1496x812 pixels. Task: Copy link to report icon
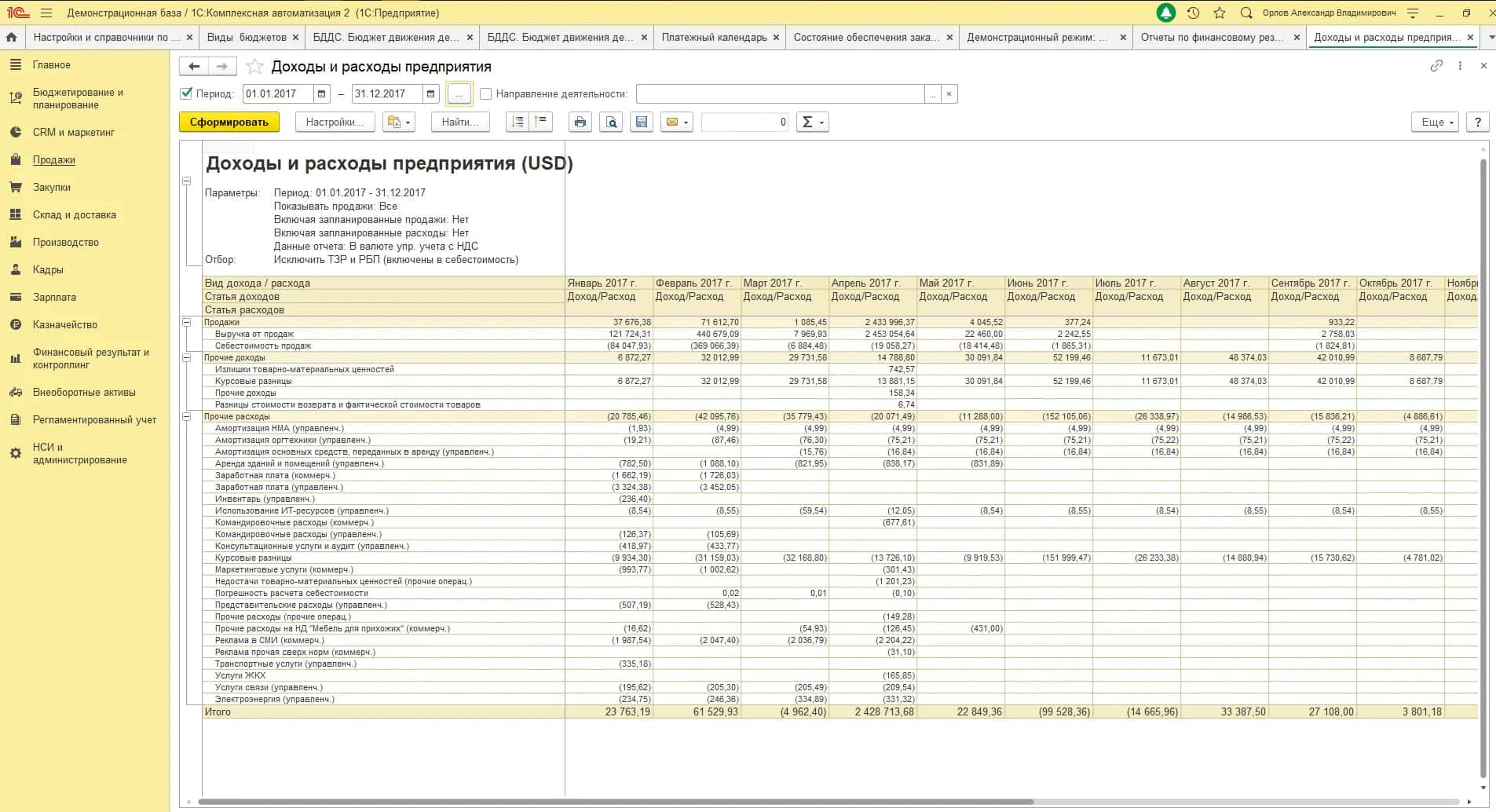point(1436,66)
